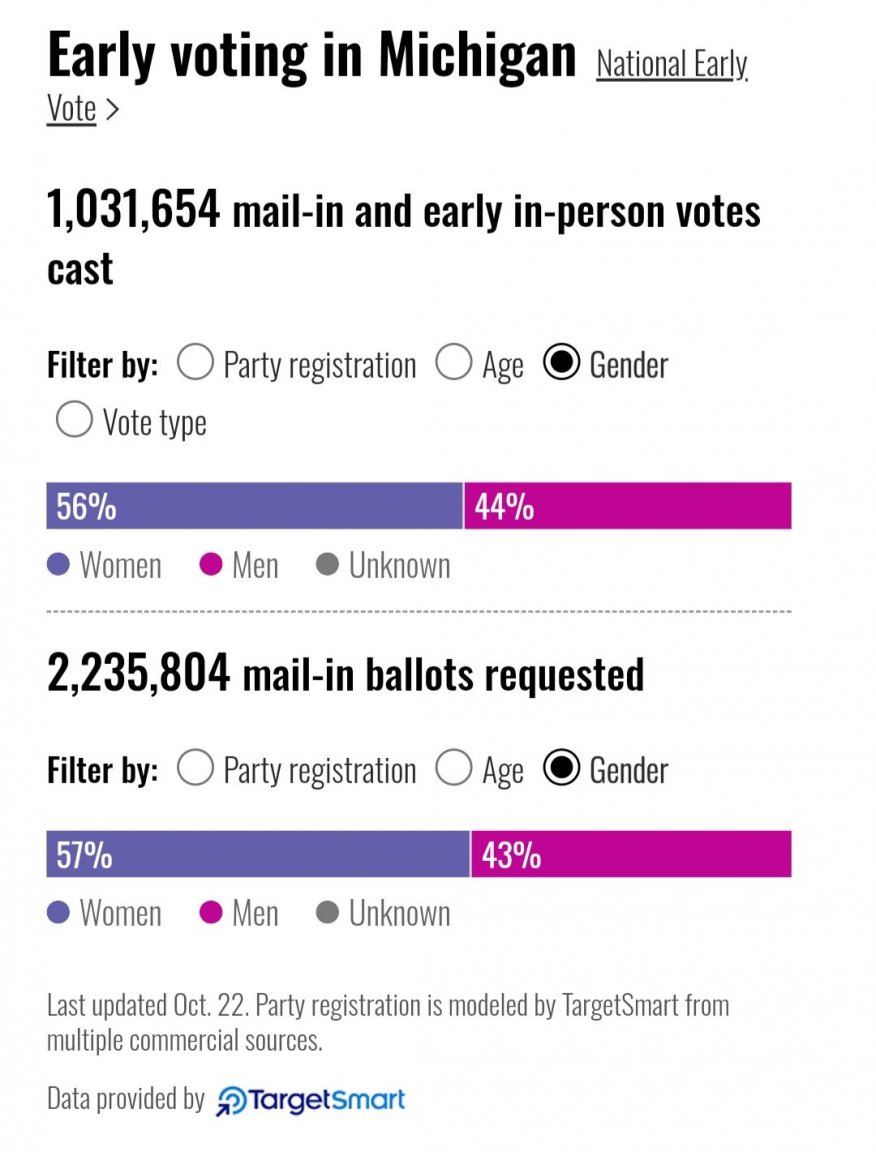Screen dimensions: 876x1152
Task: Click the 57% women ballots requested bar
Action: coord(258,854)
